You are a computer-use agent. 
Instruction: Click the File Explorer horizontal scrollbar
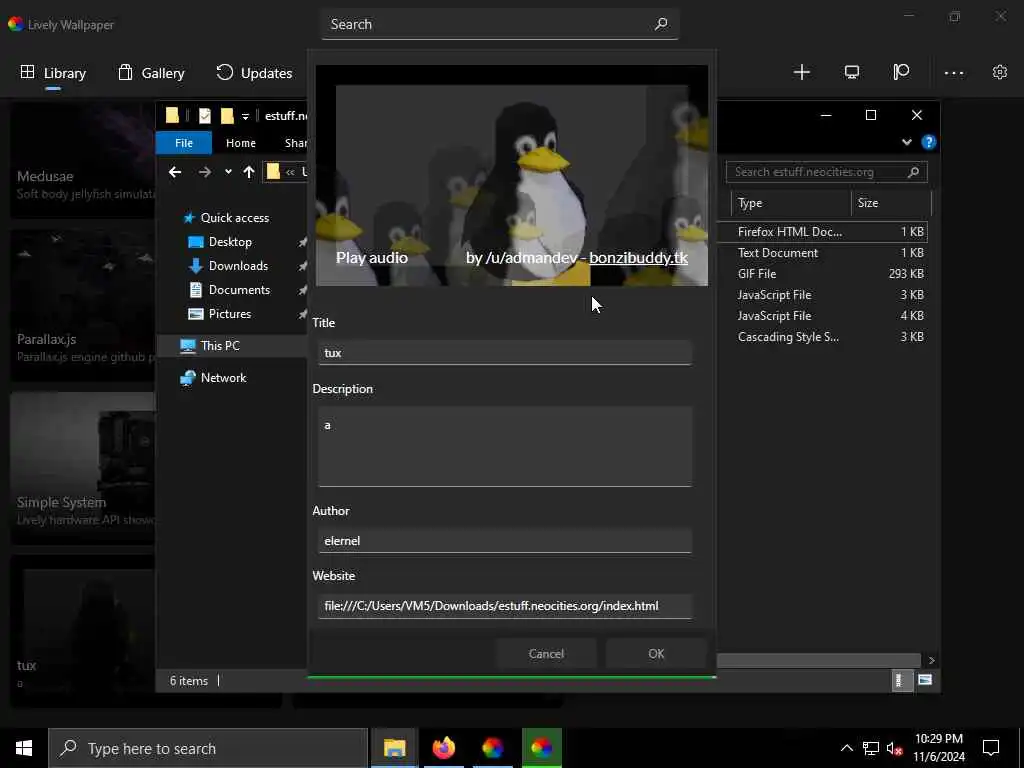coord(819,660)
